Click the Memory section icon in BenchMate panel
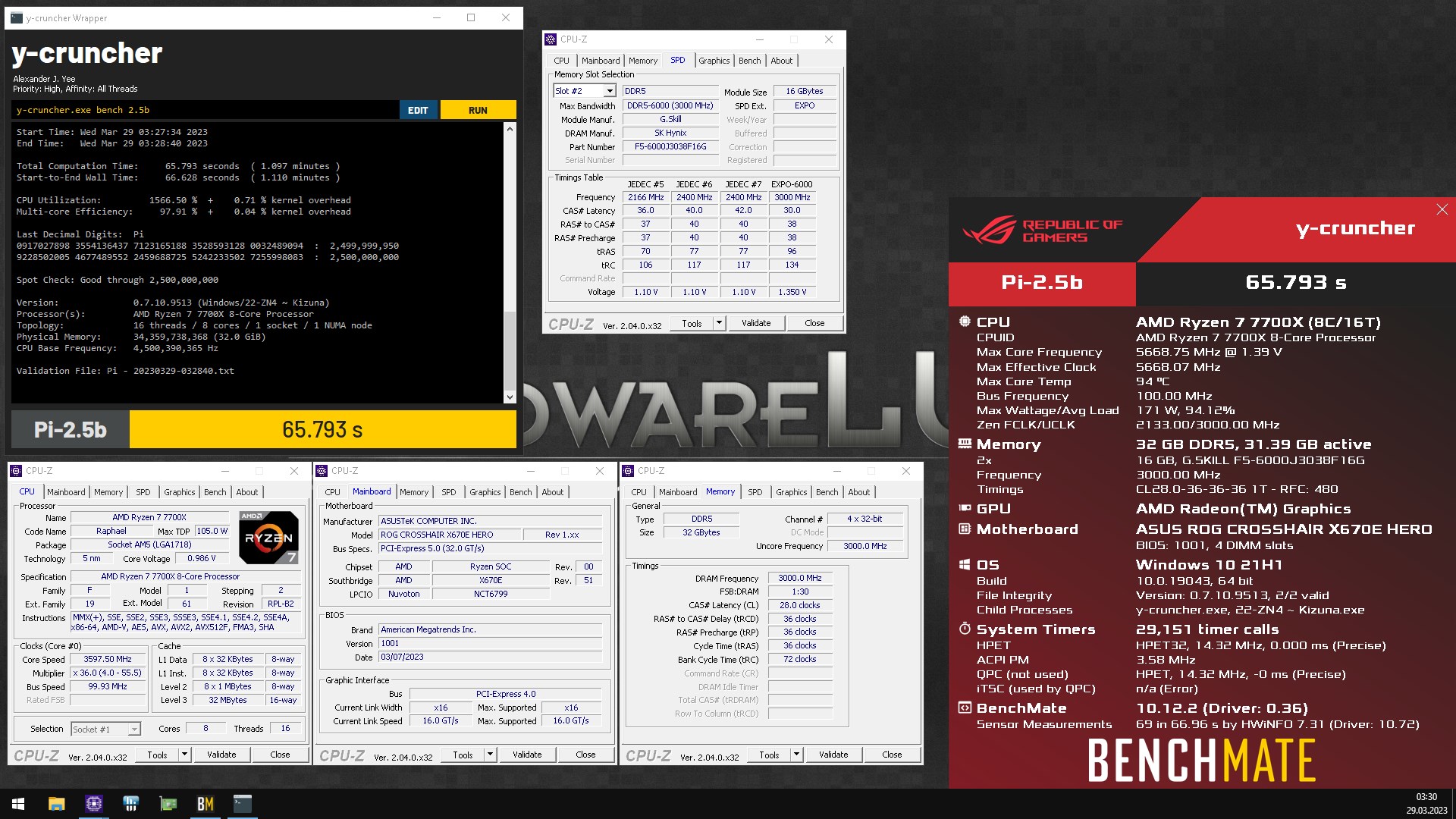Image resolution: width=1456 pixels, height=819 pixels. point(965,444)
